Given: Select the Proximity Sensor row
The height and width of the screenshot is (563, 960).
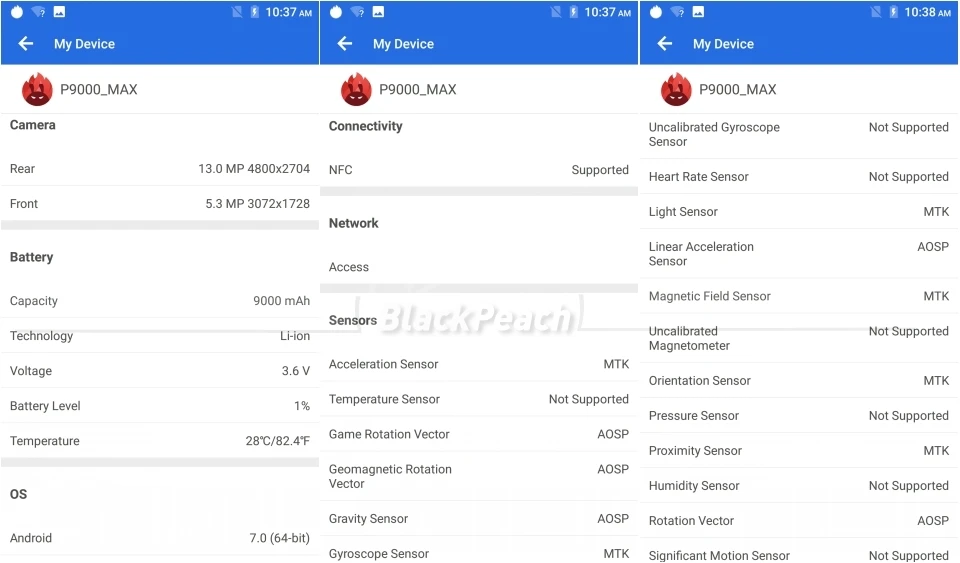Looking at the screenshot, I should (799, 450).
